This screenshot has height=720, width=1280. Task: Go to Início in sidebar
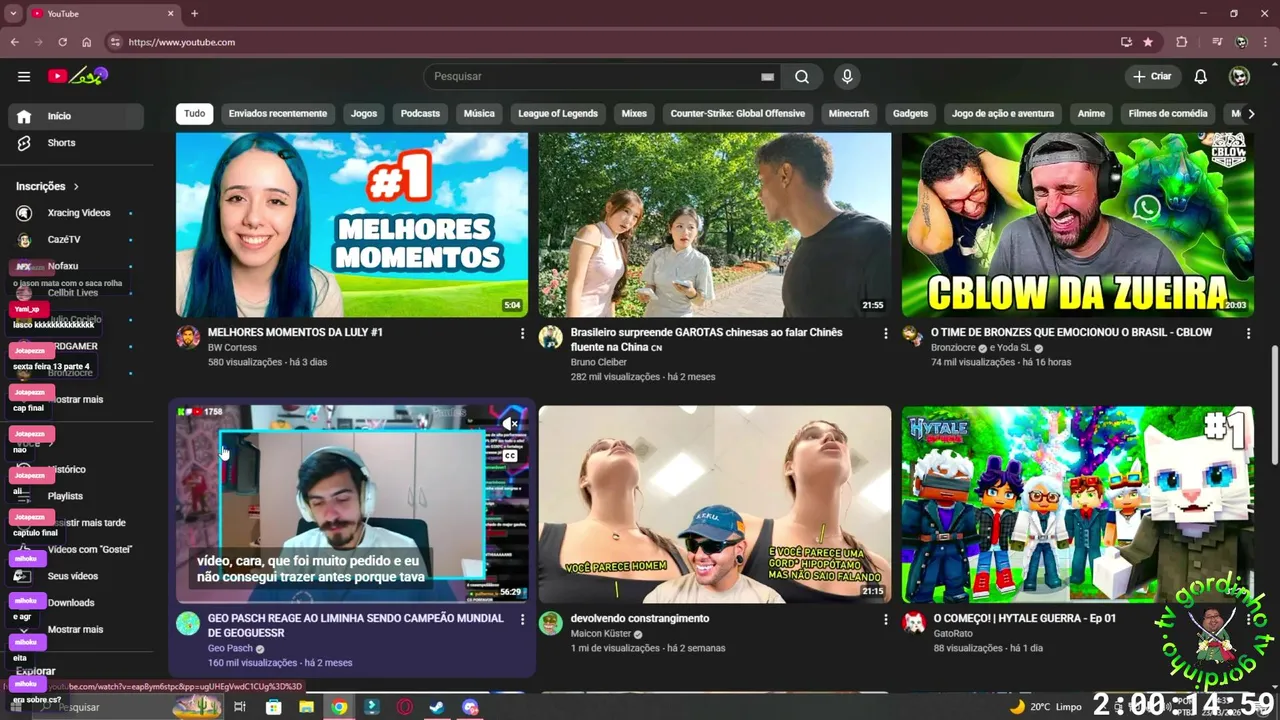[x=75, y=116]
